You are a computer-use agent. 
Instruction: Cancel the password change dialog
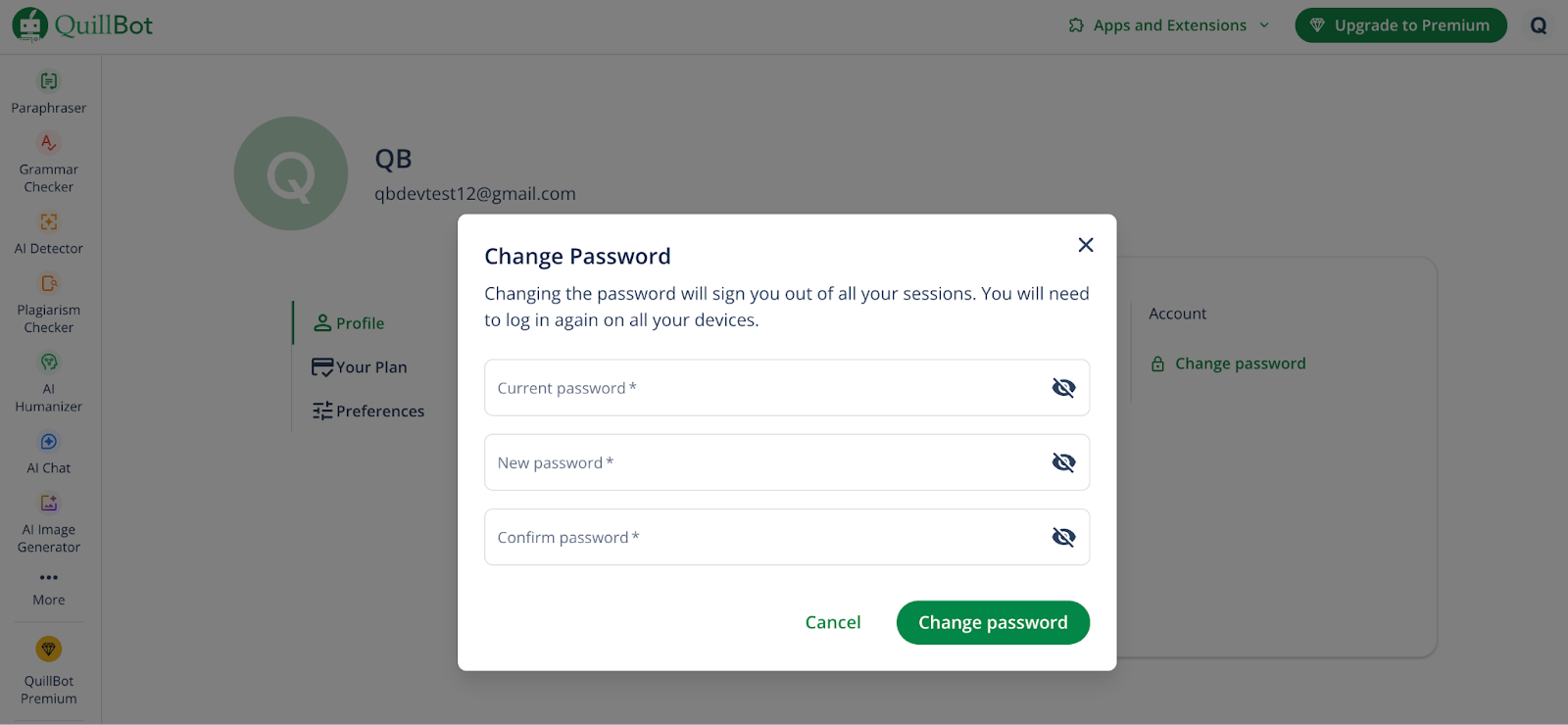pyautogui.click(x=833, y=623)
